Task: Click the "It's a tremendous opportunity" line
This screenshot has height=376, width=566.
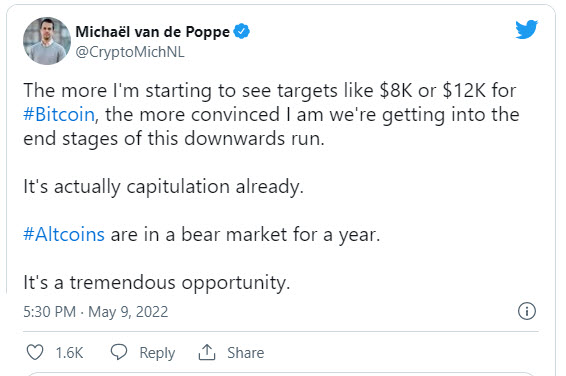Action: 157,283
